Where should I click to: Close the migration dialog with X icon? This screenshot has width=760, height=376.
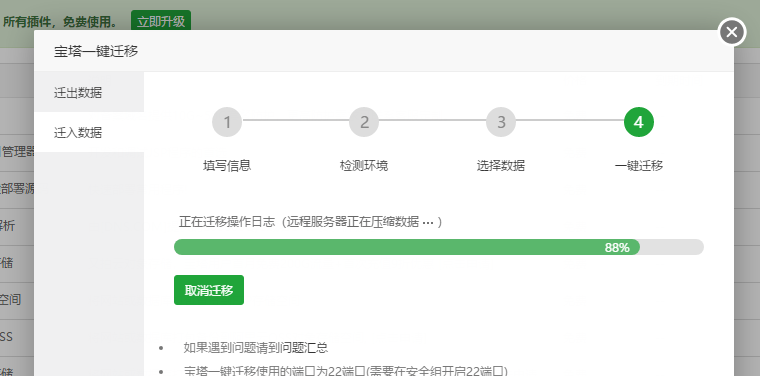731,32
